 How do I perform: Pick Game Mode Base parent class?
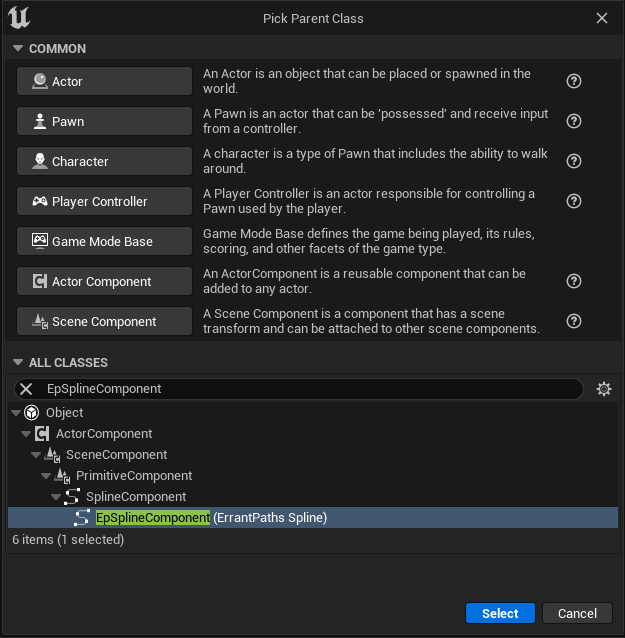(104, 241)
